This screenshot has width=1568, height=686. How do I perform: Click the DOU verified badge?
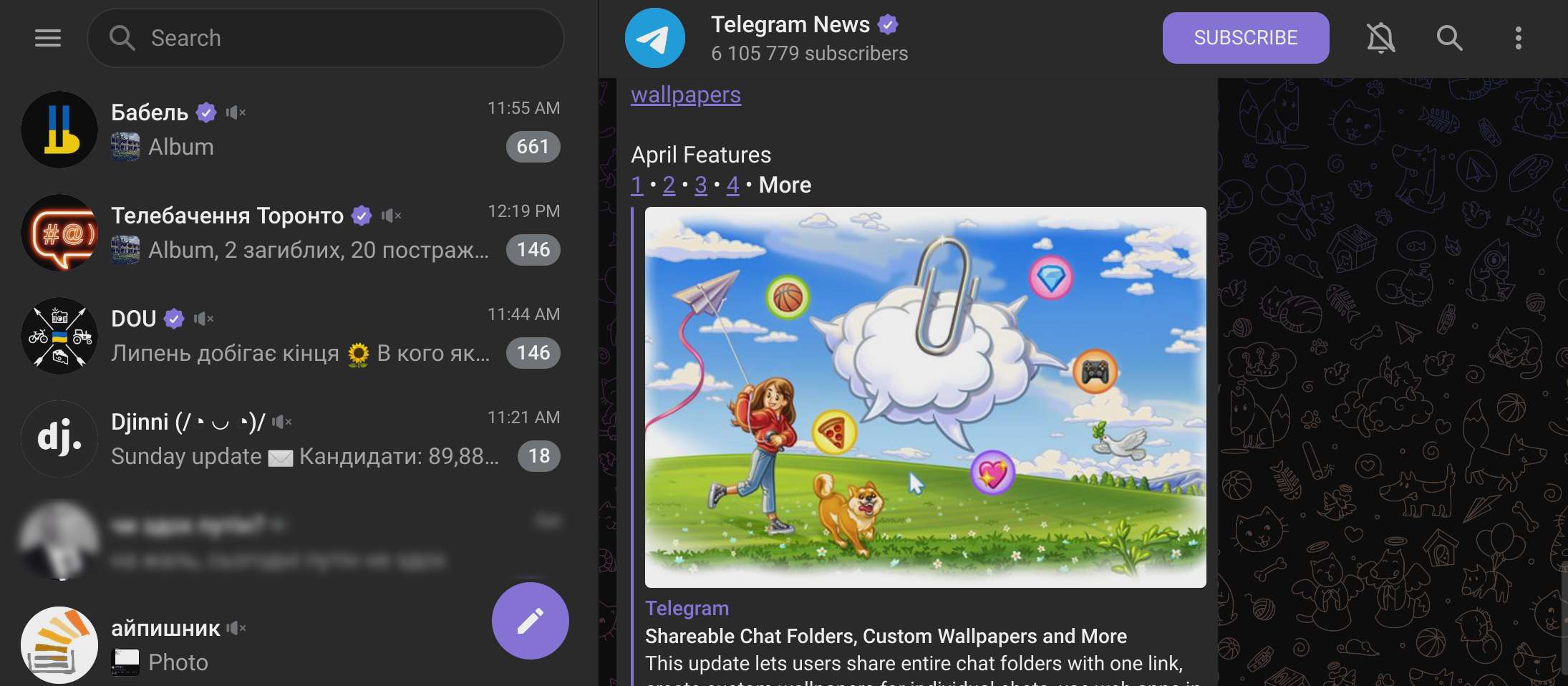point(174,319)
